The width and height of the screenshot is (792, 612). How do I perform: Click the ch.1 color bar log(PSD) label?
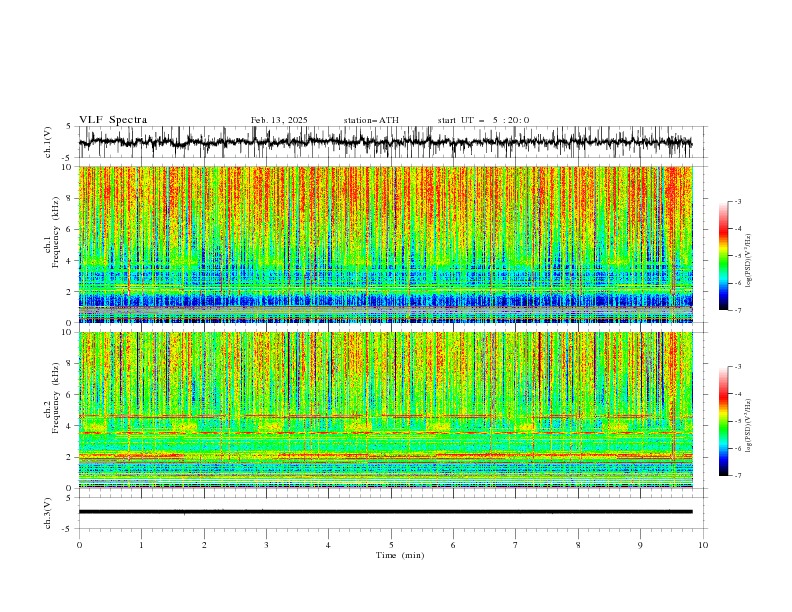click(x=749, y=260)
